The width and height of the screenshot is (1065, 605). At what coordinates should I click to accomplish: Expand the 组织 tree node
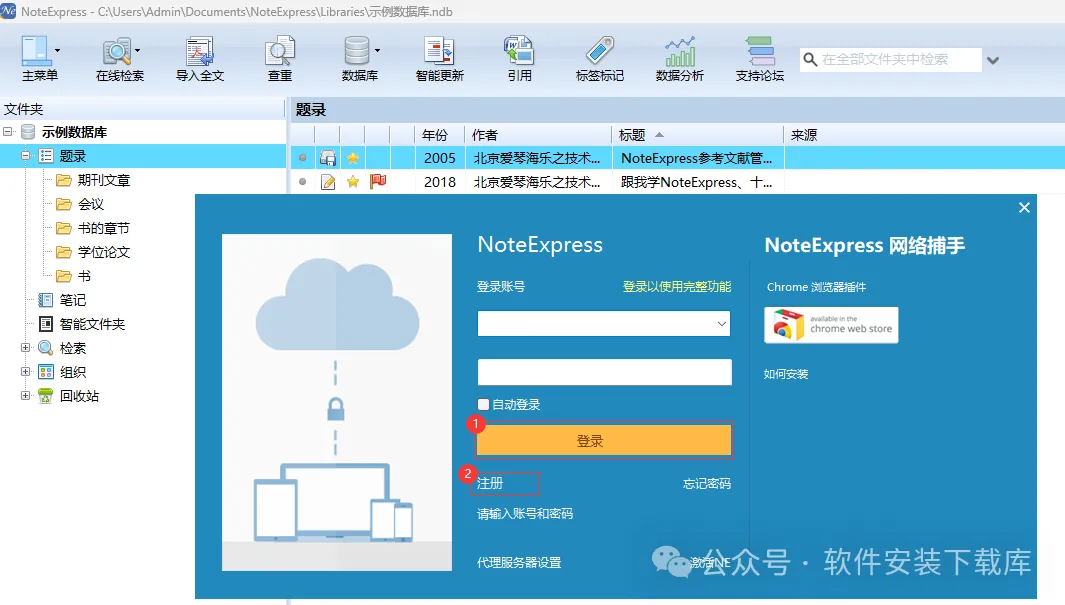25,372
